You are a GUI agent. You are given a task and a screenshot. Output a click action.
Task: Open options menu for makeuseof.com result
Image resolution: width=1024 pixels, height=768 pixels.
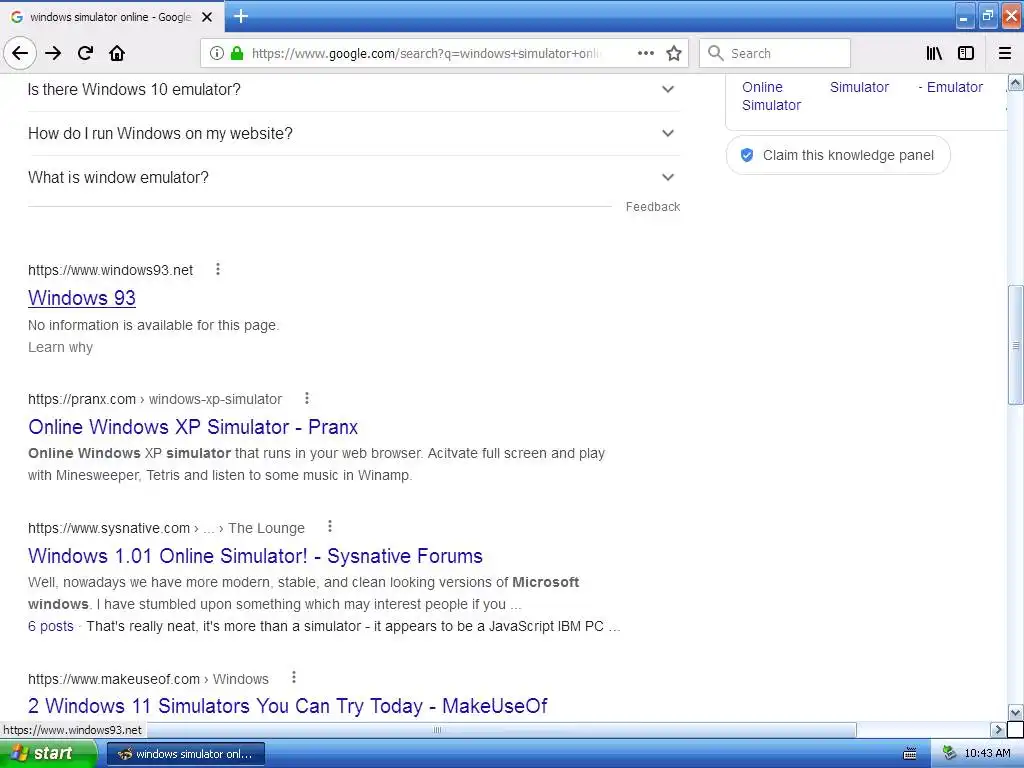(294, 677)
